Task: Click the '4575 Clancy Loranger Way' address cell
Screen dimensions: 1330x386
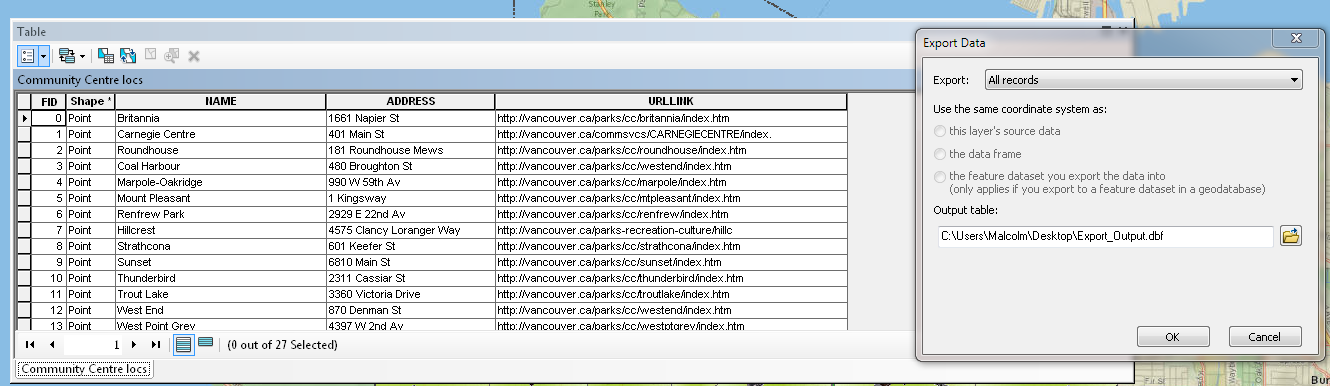Action: (410, 230)
